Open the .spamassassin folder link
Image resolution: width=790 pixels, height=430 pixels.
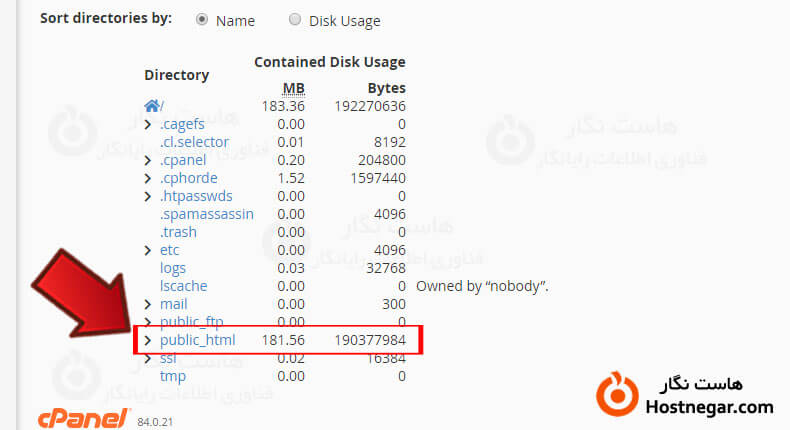click(206, 214)
